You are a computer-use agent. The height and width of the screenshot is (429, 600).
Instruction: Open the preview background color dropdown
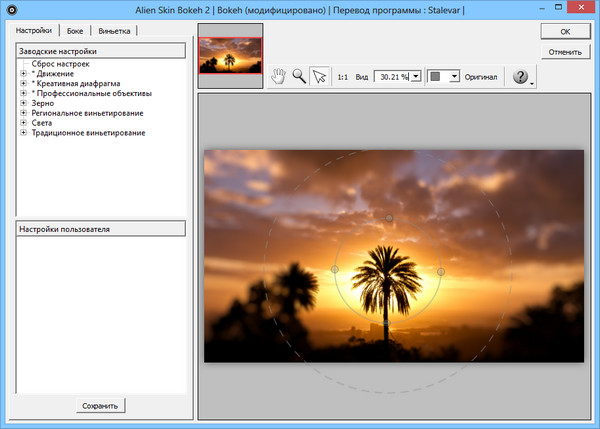pyautogui.click(x=454, y=76)
